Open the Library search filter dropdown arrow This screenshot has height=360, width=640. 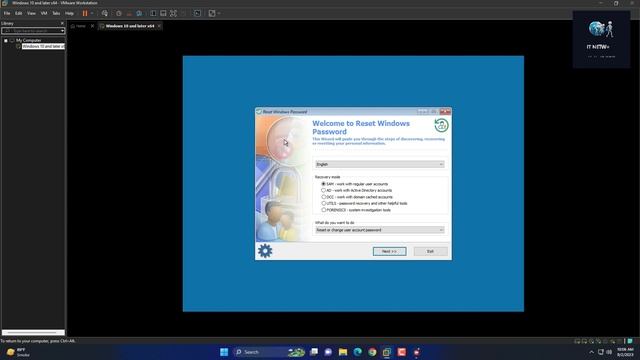(62, 31)
